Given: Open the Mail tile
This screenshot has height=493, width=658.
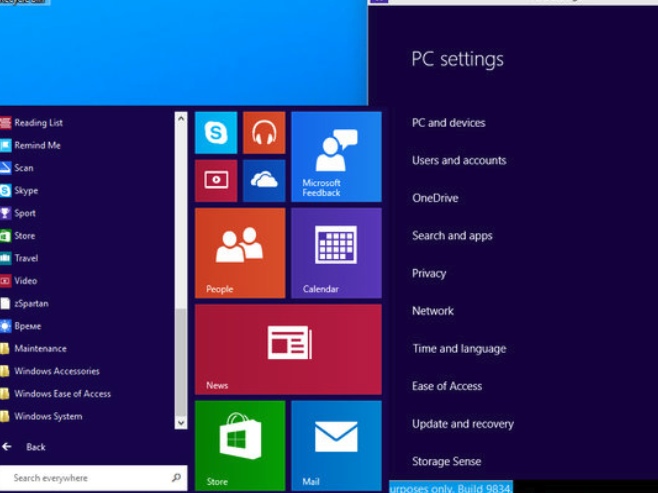Looking at the screenshot, I should pos(336,446).
